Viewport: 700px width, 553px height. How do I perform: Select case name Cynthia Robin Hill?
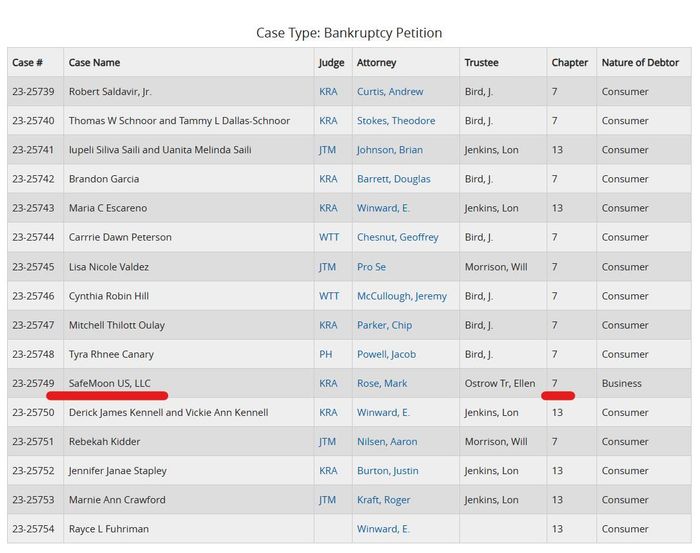pyautogui.click(x=108, y=296)
